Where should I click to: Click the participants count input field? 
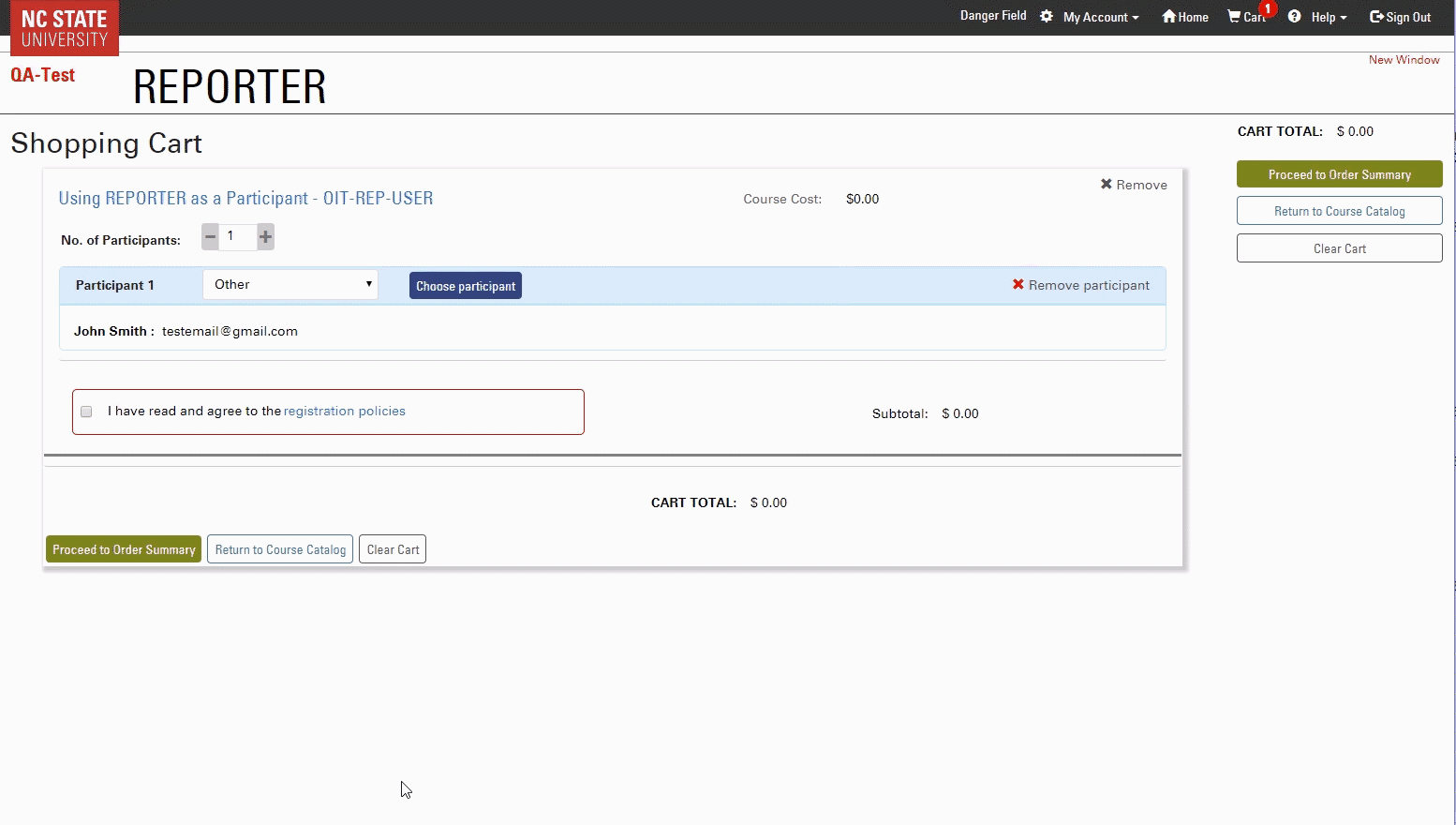[237, 236]
